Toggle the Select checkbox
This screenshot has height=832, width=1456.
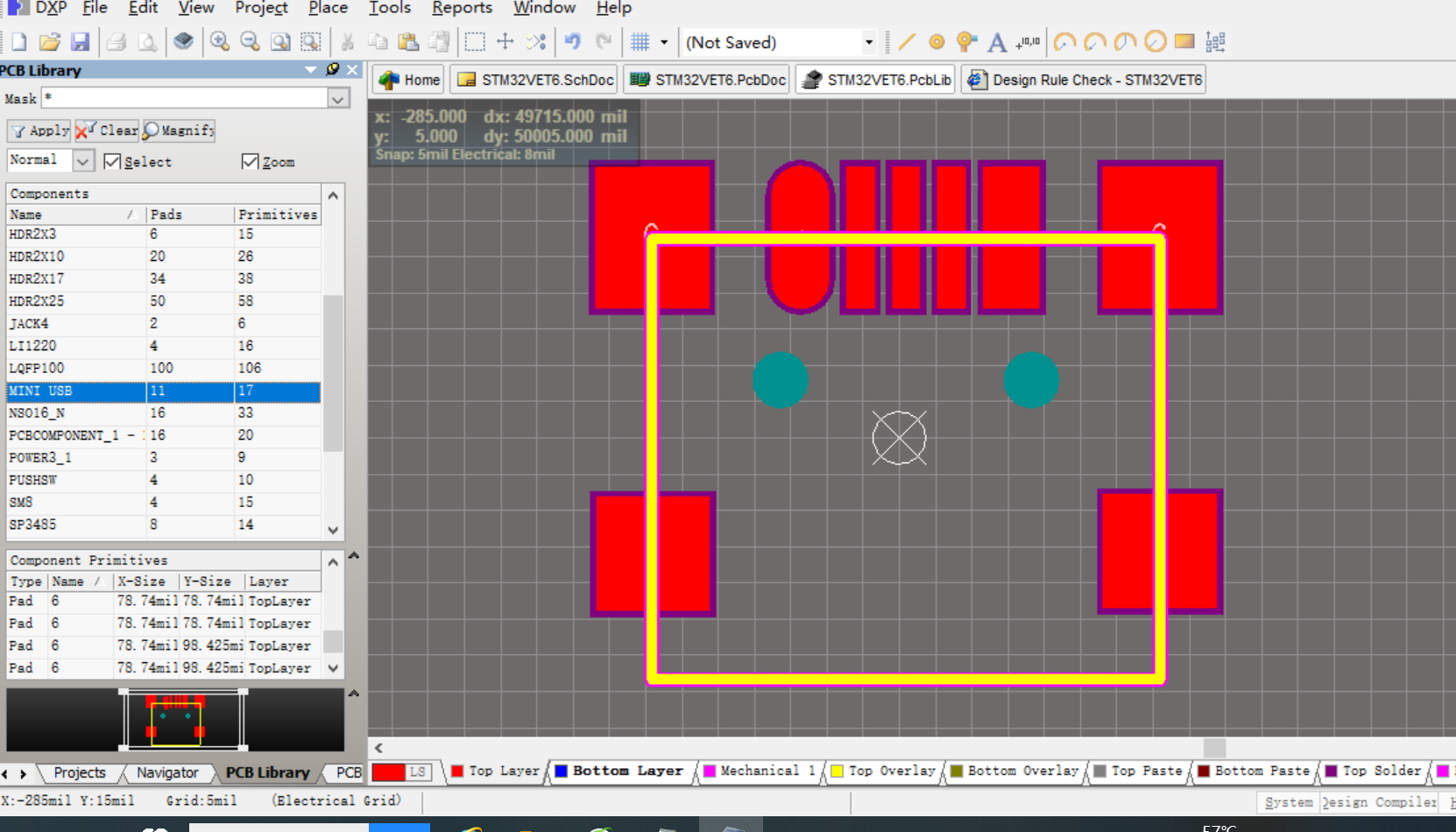click(x=112, y=161)
